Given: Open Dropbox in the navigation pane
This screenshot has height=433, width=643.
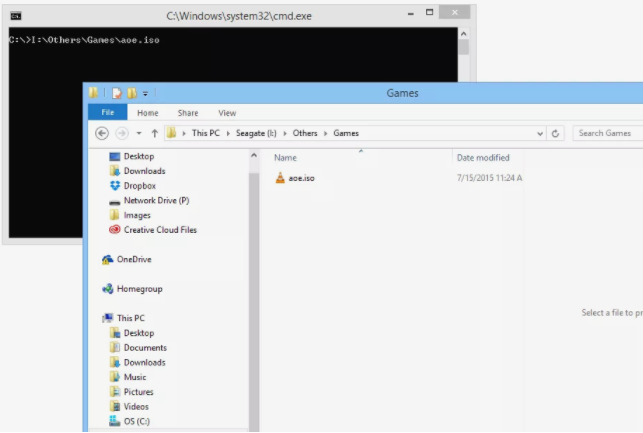Looking at the screenshot, I should [139, 186].
